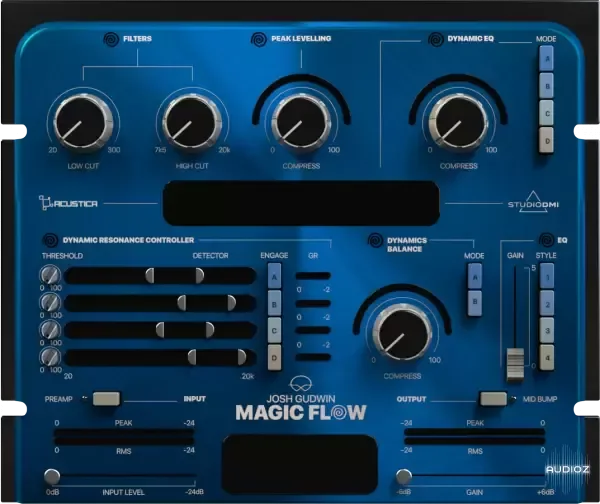Image resolution: width=600 pixels, height=504 pixels.
Task: Click the Acustica logo
Action: pyautogui.click(x=68, y=203)
